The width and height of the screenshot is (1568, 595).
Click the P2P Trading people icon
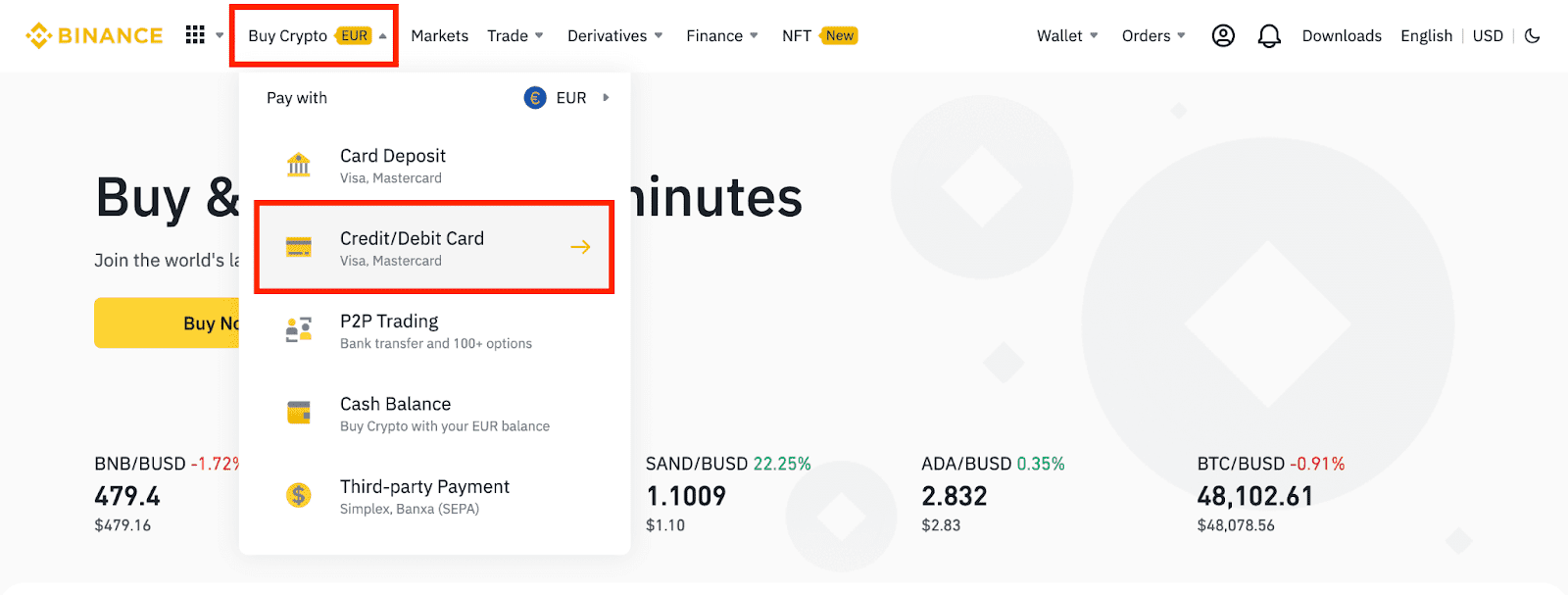click(299, 330)
